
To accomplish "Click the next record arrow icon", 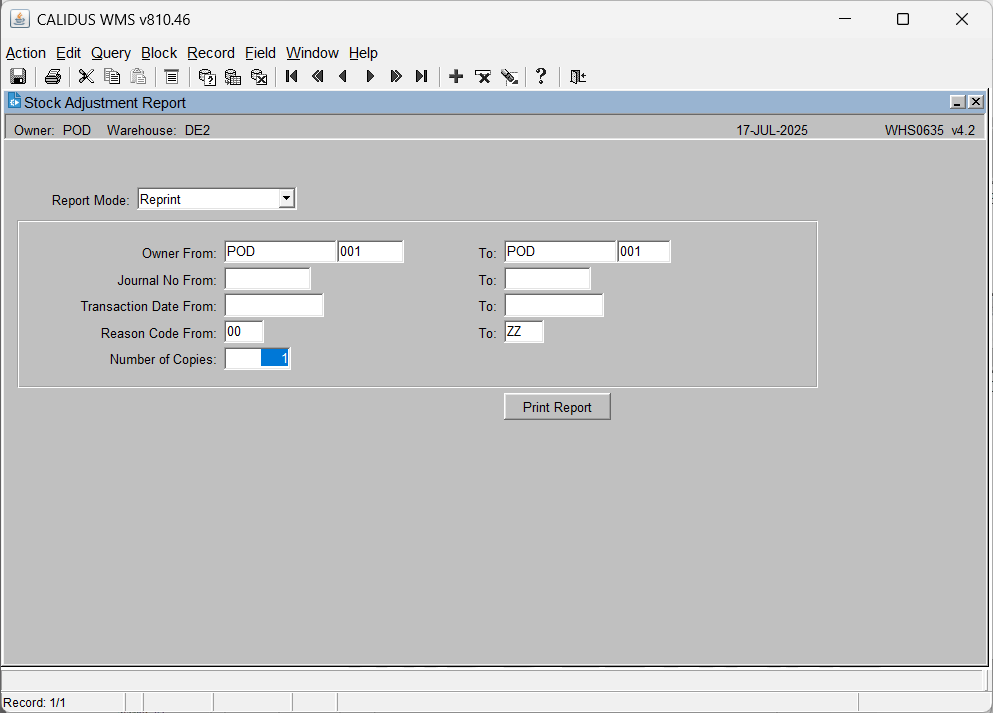I will pos(370,77).
